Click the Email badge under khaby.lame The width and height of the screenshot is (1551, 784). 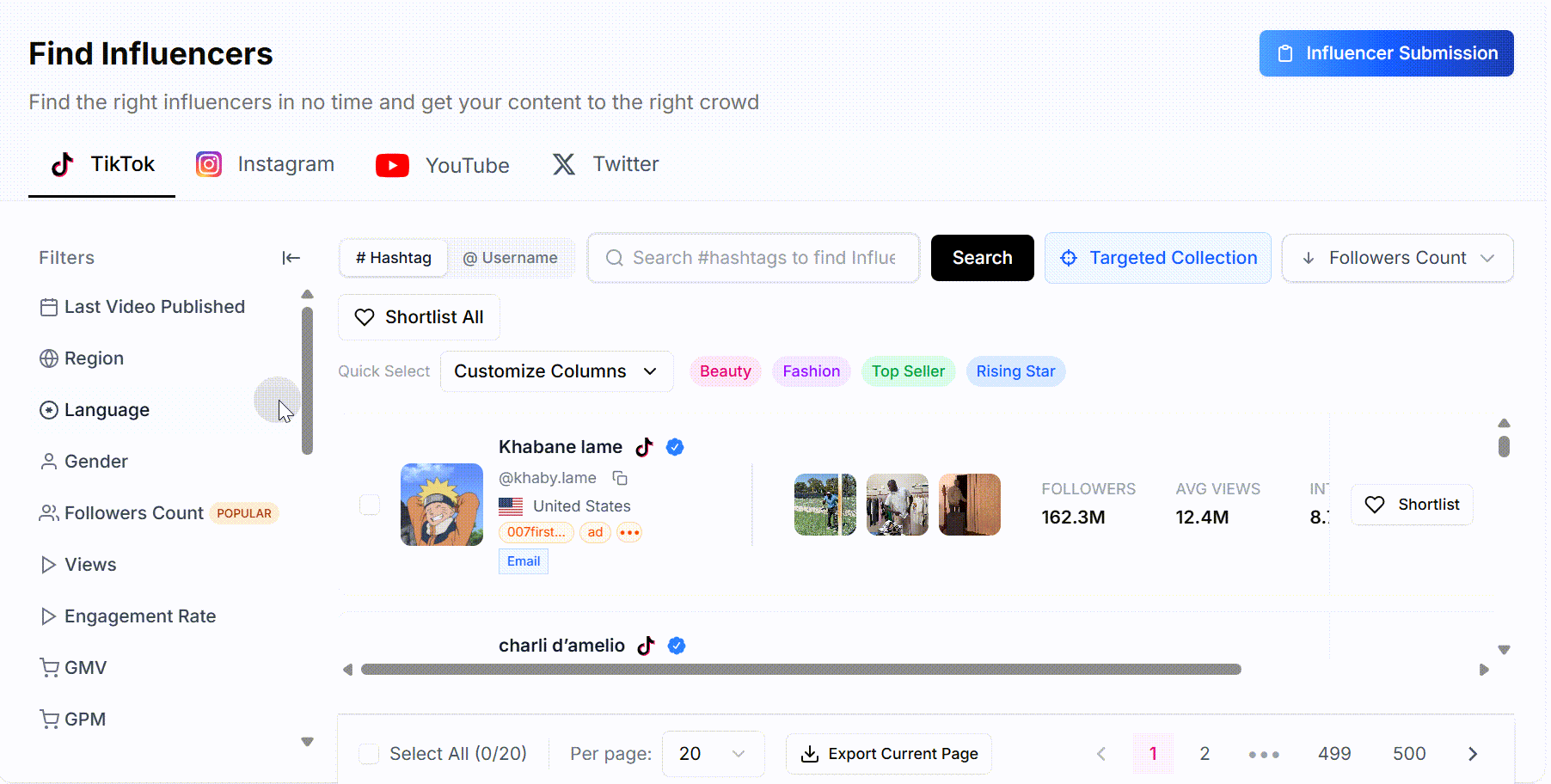(x=524, y=561)
